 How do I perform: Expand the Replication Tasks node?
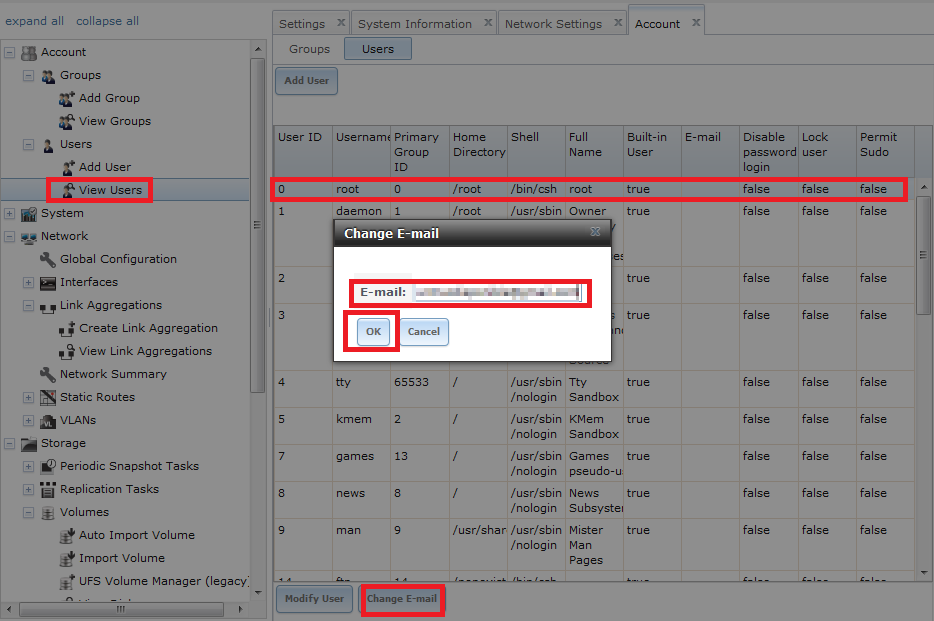[29, 489]
